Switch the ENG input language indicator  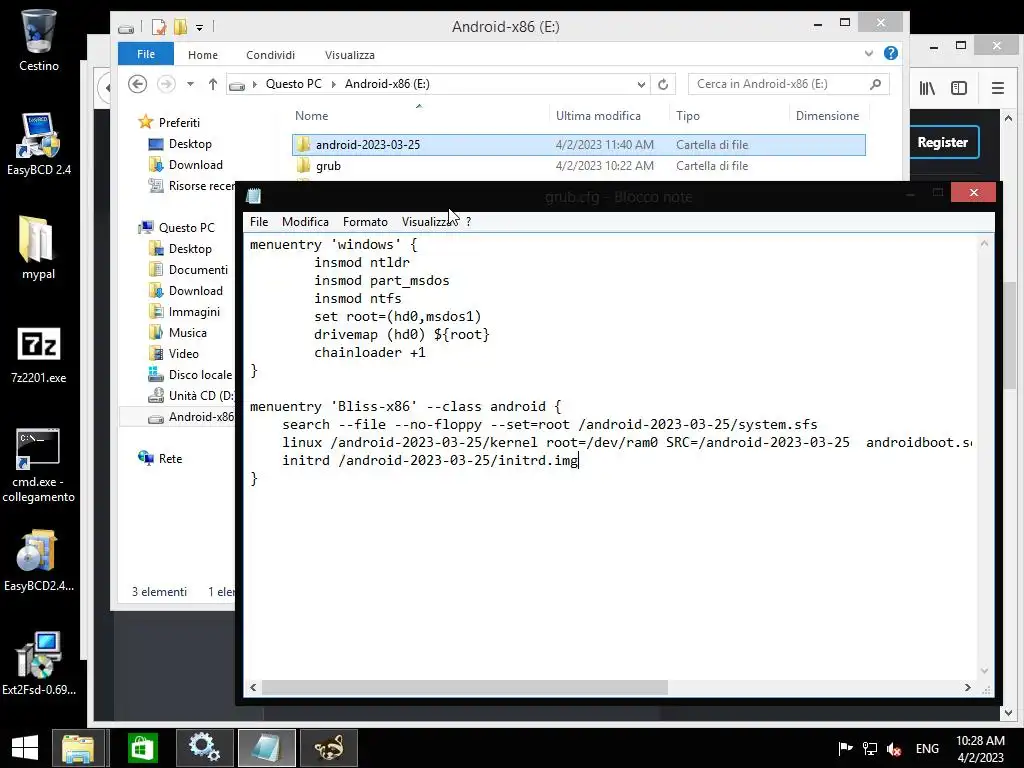click(927, 748)
